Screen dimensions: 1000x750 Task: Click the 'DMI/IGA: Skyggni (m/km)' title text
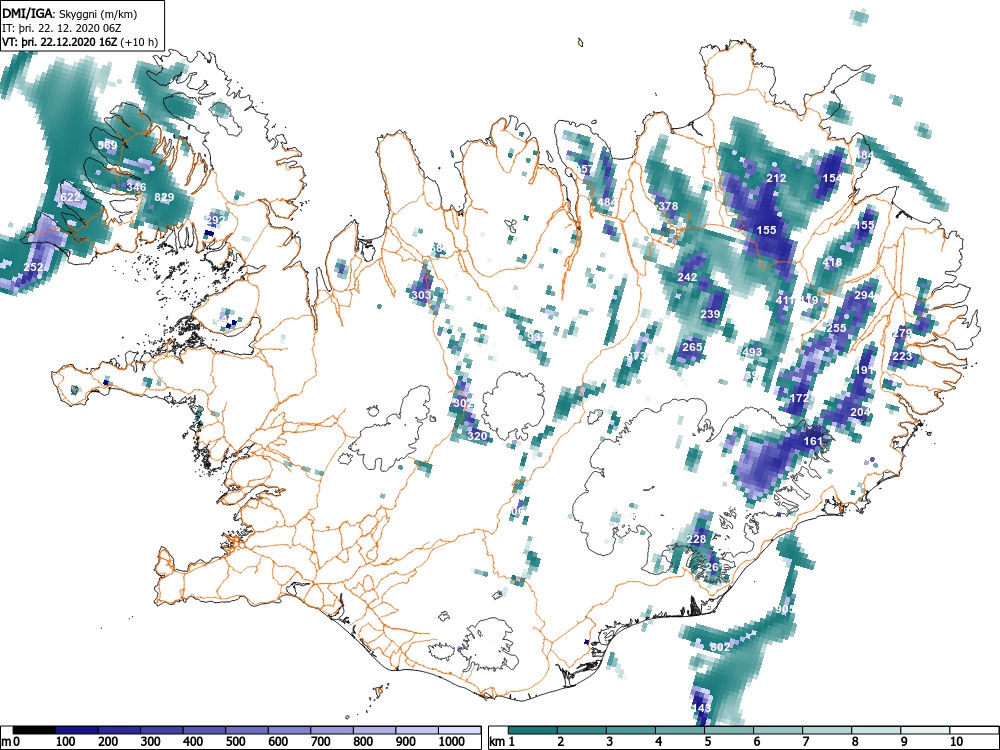click(x=70, y=13)
